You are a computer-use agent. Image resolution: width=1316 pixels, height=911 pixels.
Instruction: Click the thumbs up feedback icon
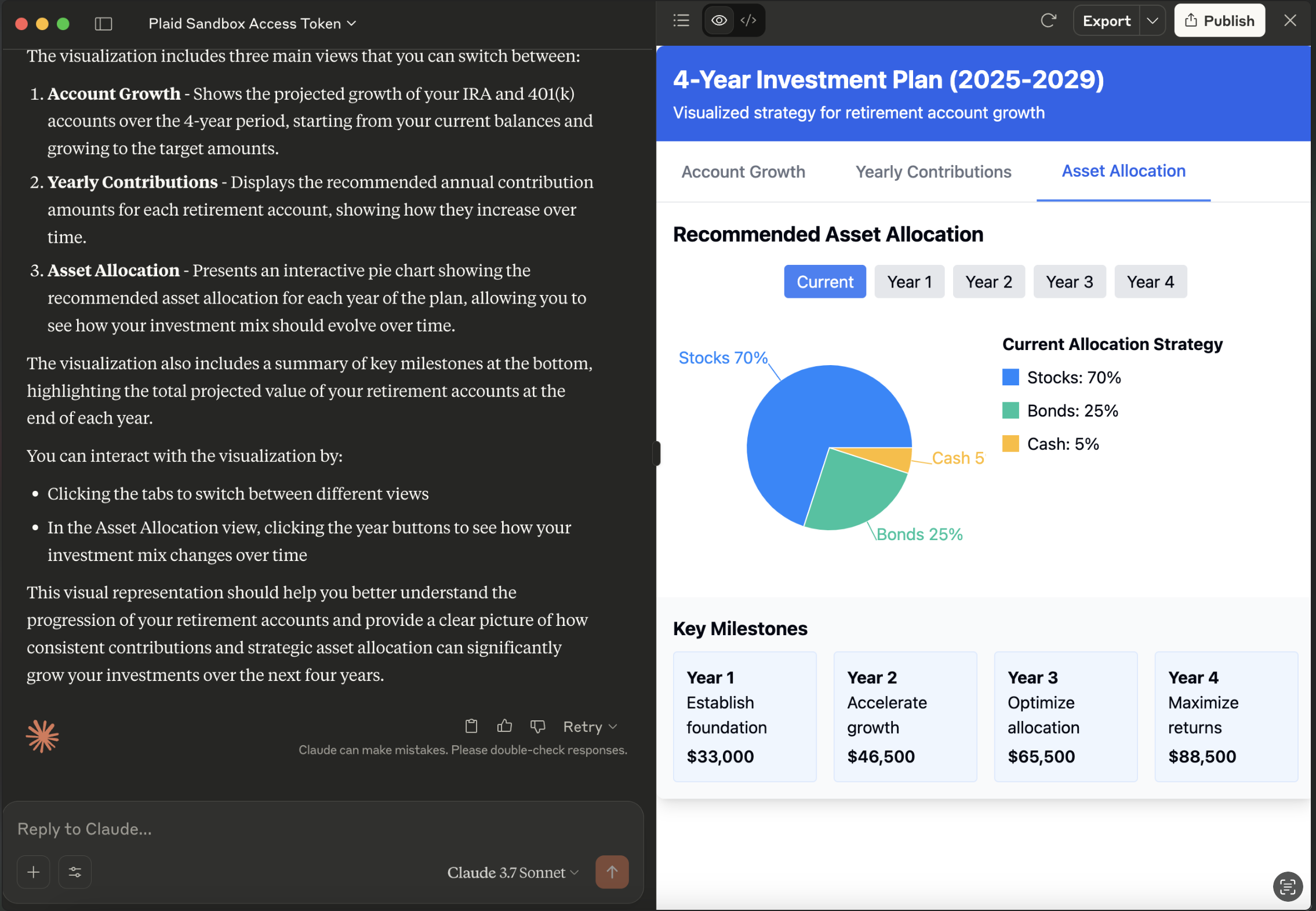504,726
